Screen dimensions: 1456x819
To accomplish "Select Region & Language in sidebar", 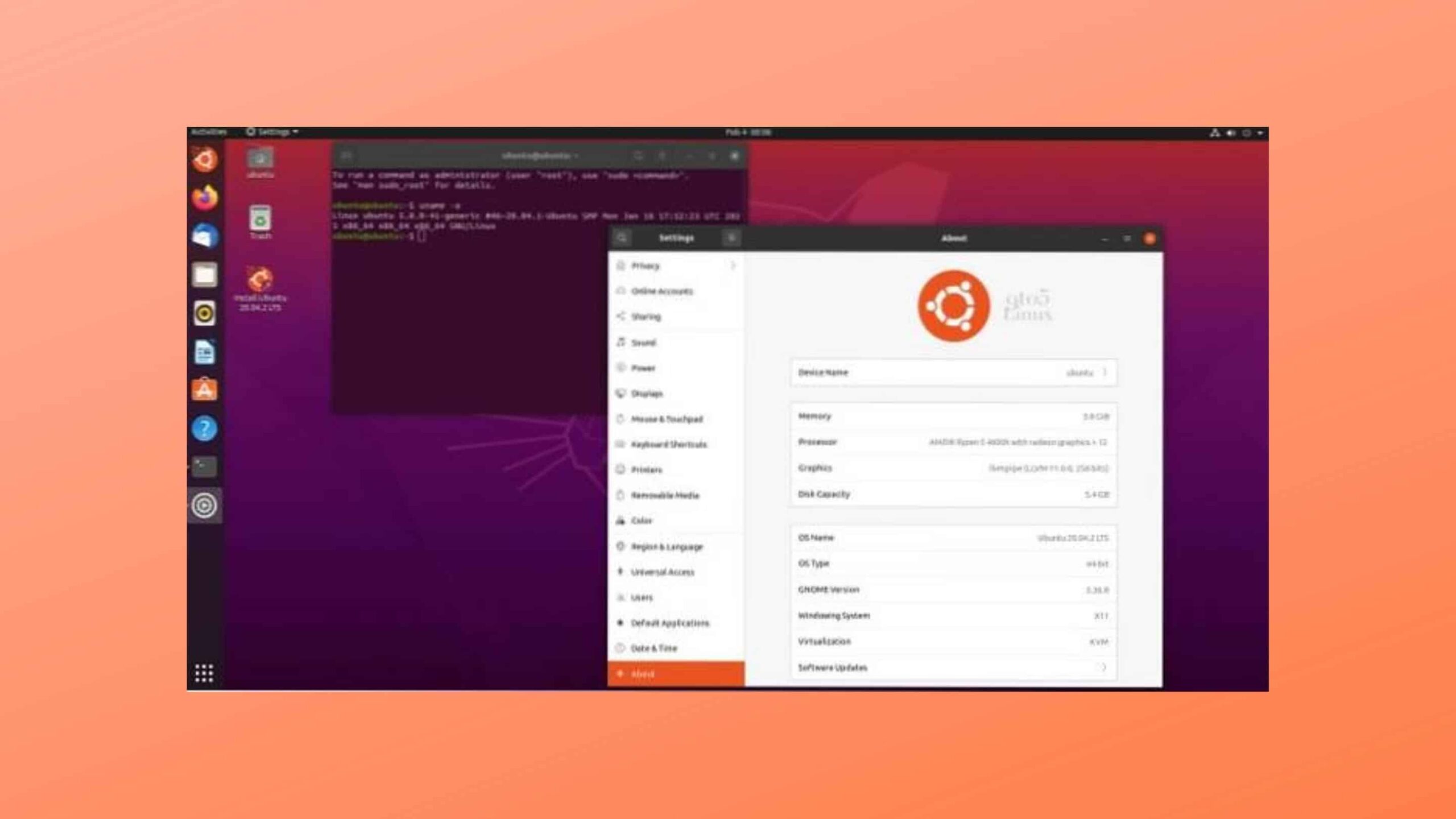I will pos(676,547).
